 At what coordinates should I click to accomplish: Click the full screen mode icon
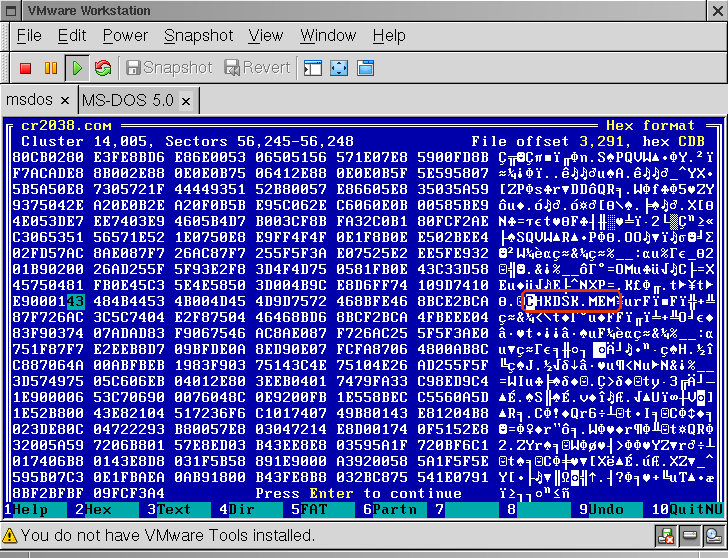tap(339, 68)
